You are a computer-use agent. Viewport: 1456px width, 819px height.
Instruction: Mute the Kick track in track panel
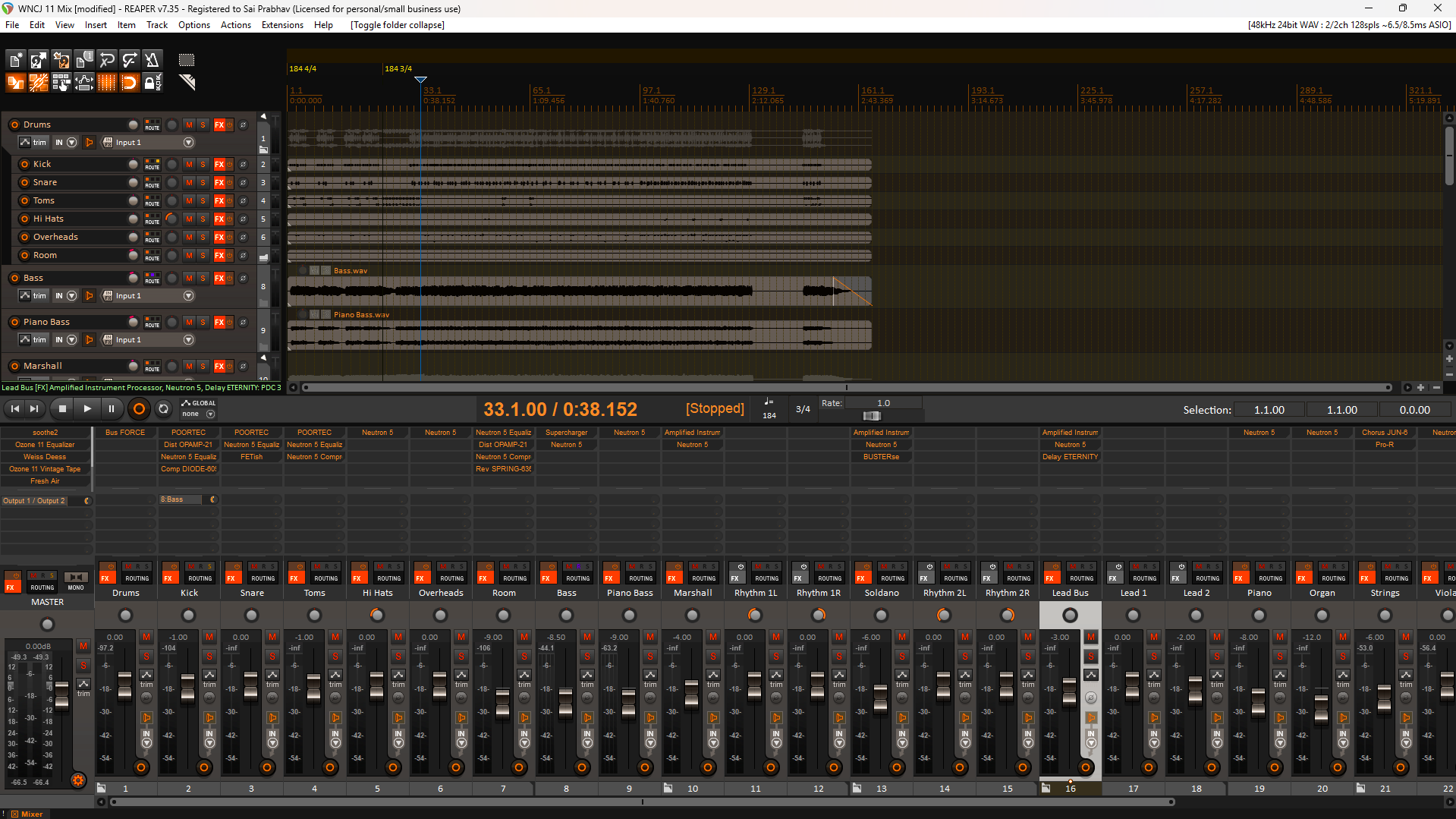coord(189,164)
